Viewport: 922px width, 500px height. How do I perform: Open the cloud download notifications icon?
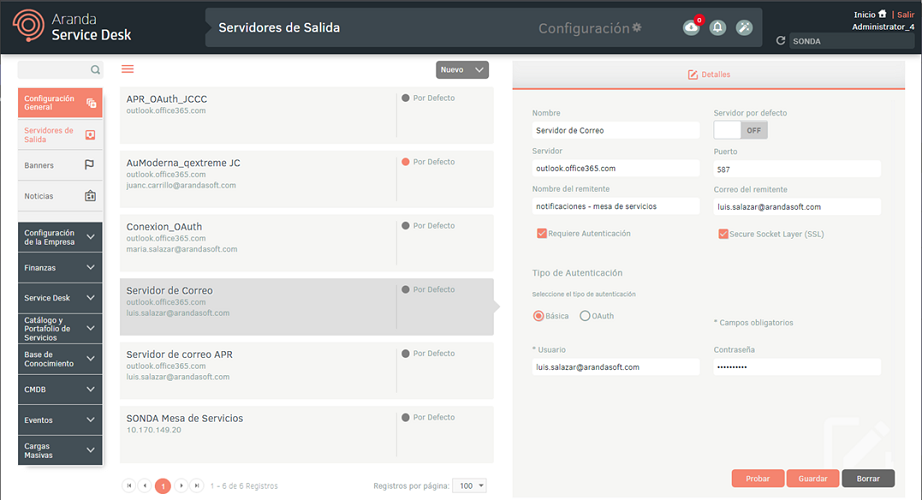pos(692,27)
